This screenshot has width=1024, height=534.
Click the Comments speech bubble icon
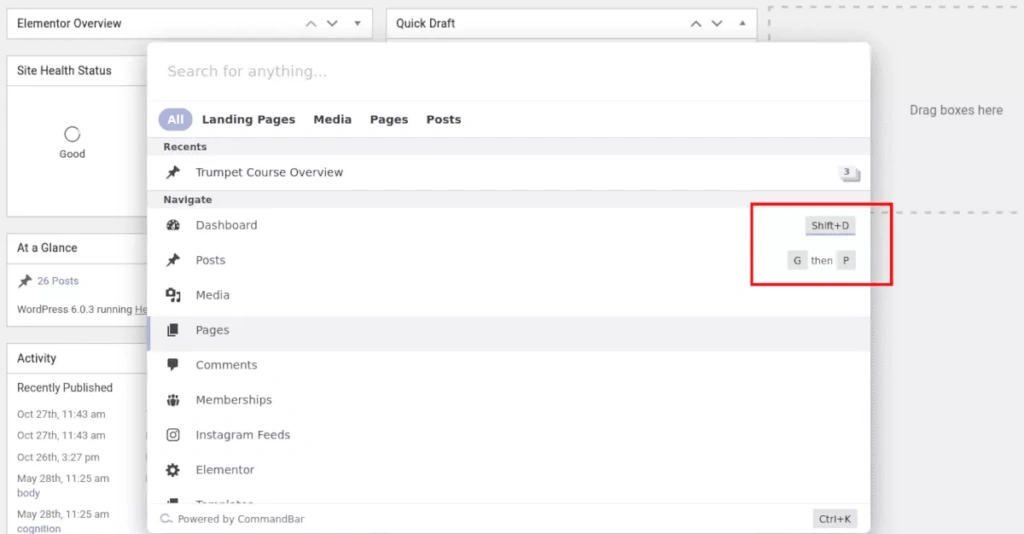[173, 366]
